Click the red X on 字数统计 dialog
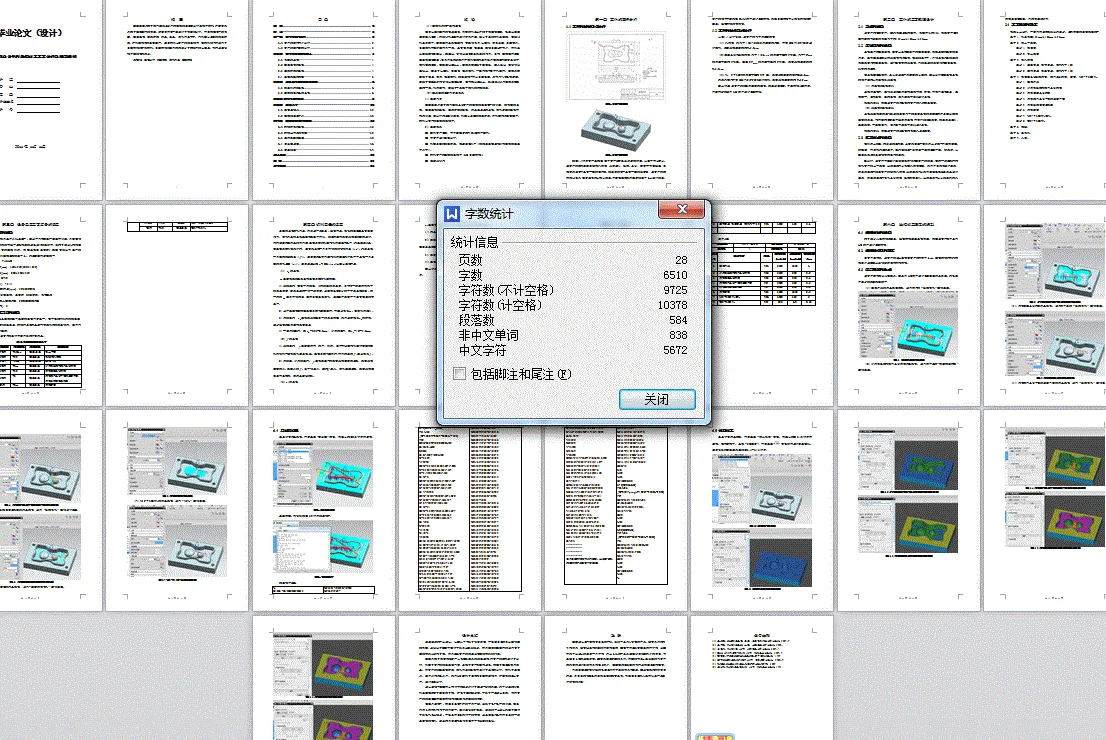 pos(681,210)
